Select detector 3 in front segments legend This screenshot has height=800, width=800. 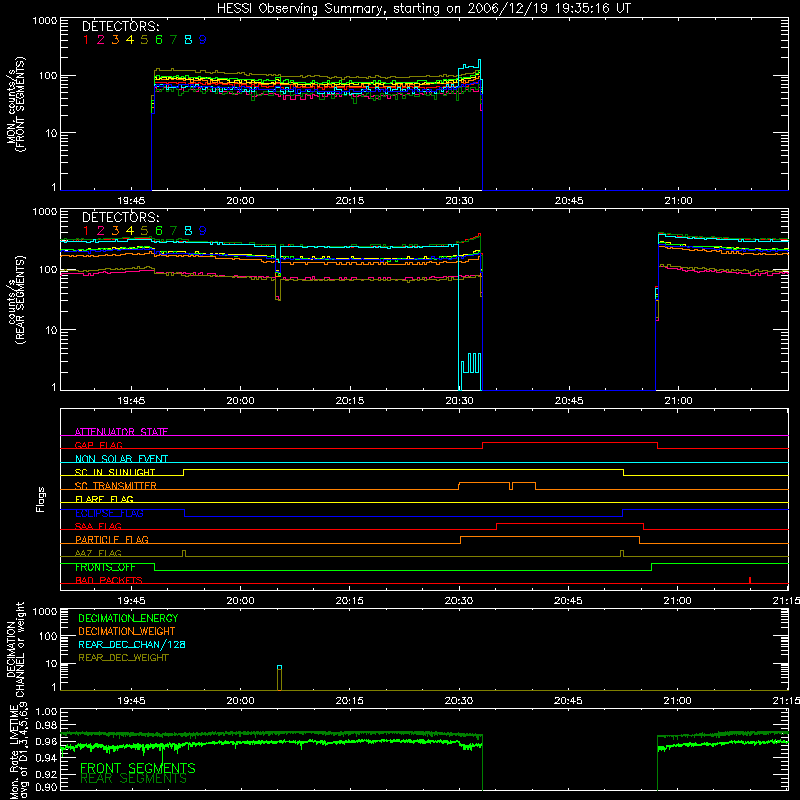pyautogui.click(x=115, y=40)
